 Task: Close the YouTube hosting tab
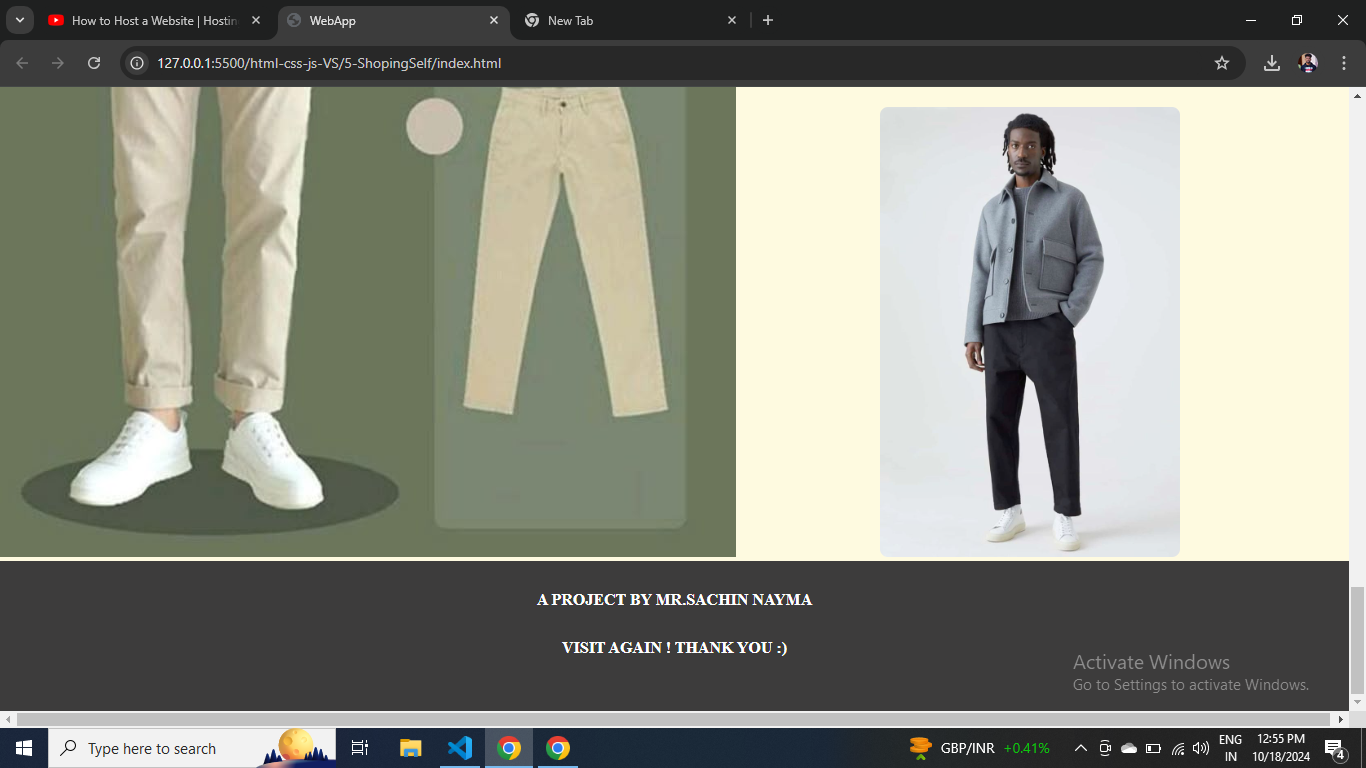coord(256,20)
